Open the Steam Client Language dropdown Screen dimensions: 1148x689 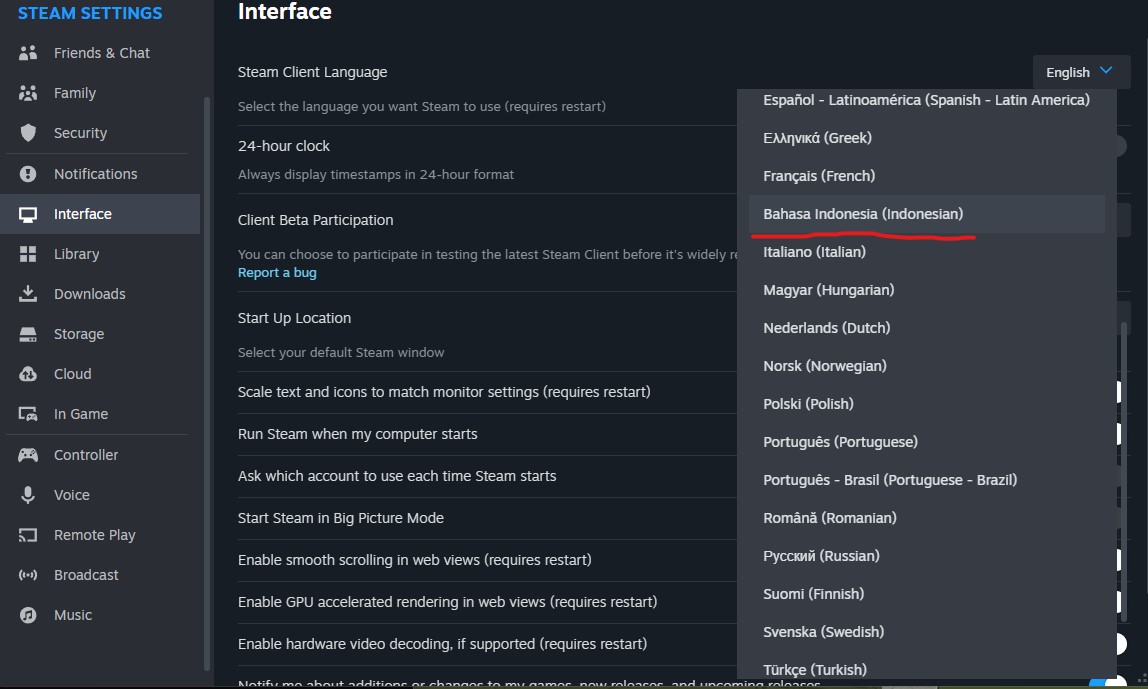[1081, 72]
